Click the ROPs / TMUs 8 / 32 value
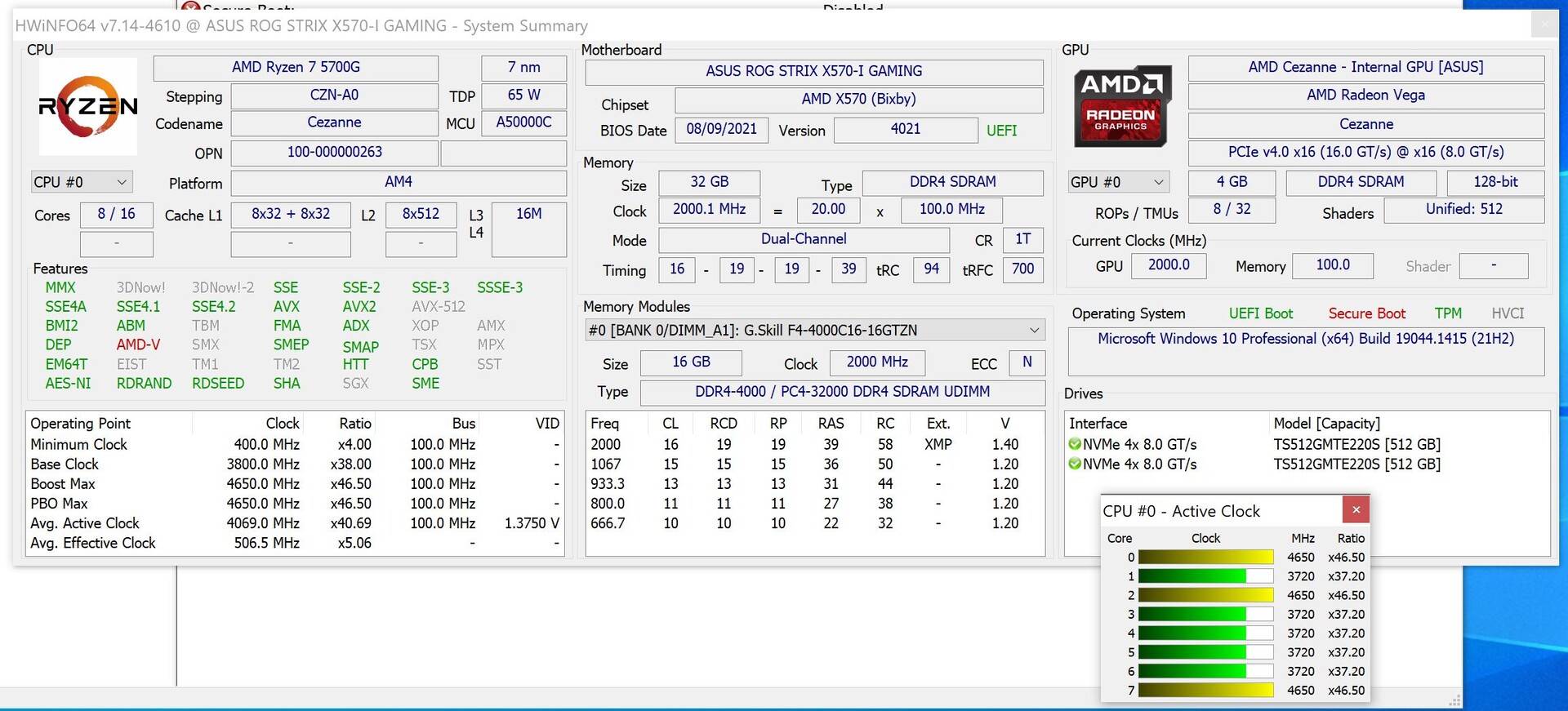Viewport: 1568px width, 711px height. click(x=1232, y=210)
